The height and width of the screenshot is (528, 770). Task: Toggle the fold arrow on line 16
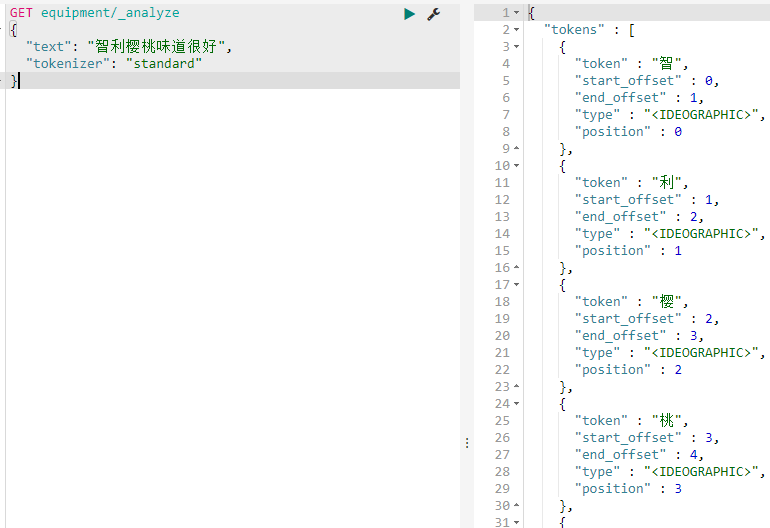(516, 268)
